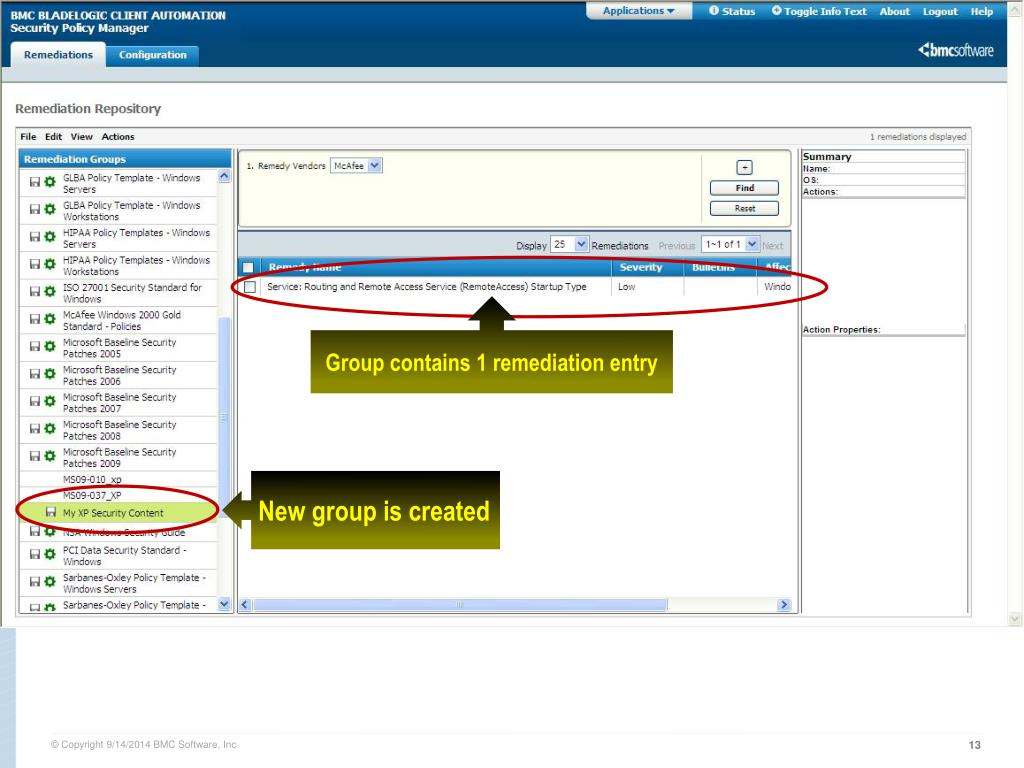Click the Next page link

pyautogui.click(x=773, y=246)
